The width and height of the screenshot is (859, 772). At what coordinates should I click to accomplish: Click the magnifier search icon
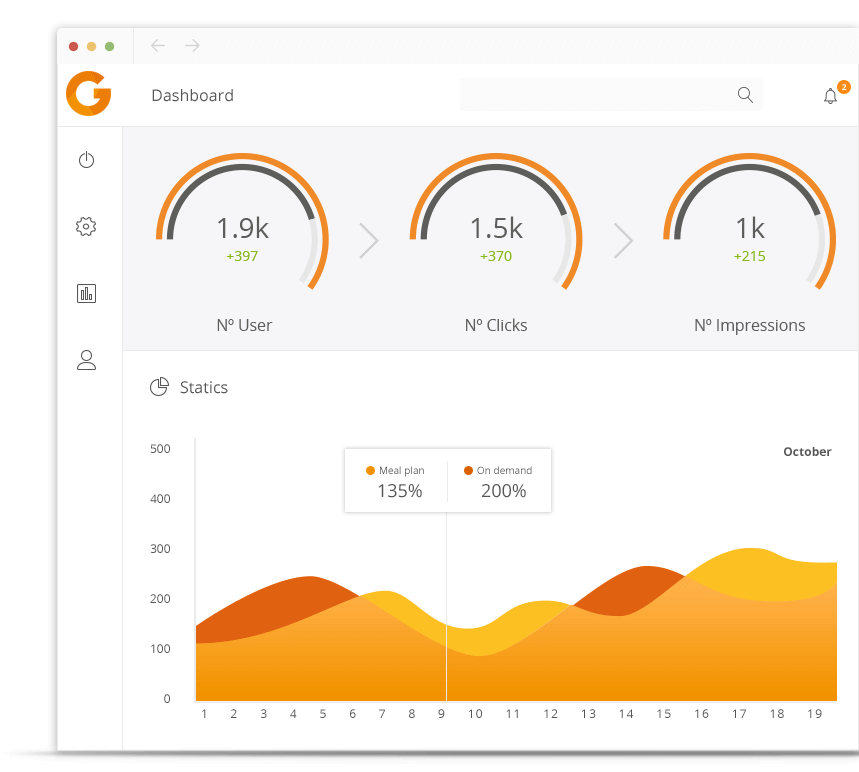pos(745,95)
